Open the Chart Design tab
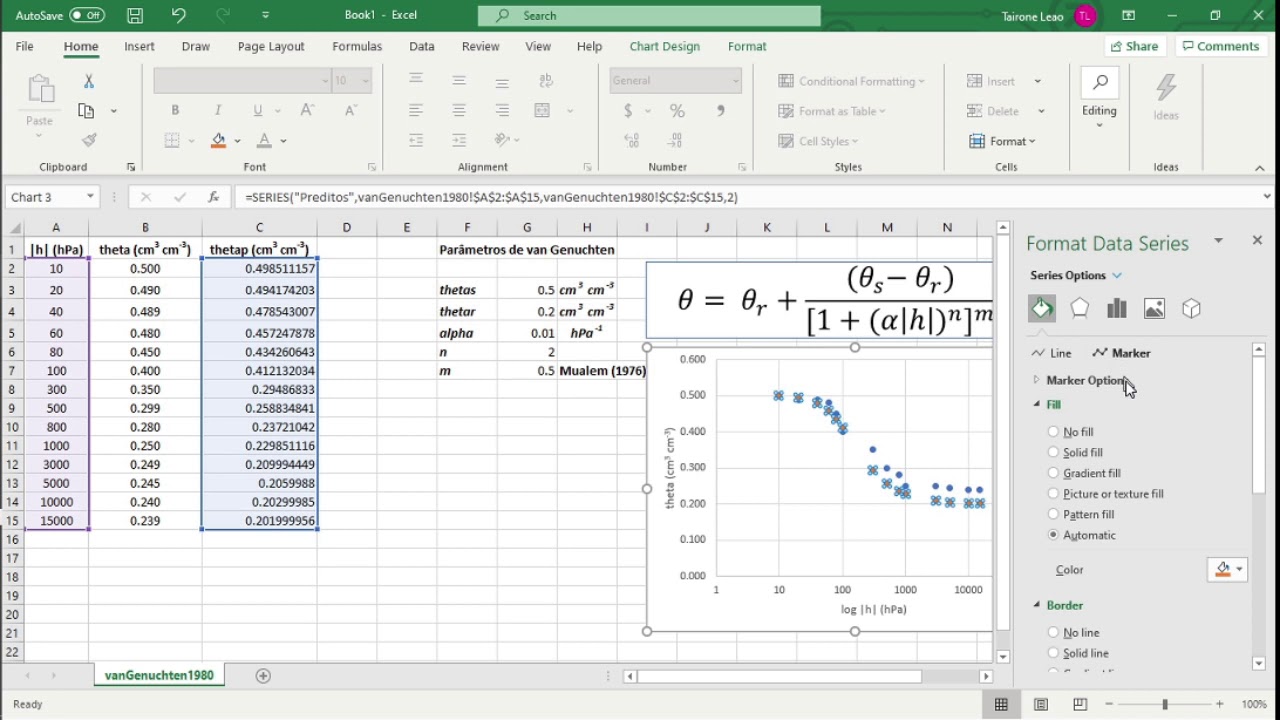The height and width of the screenshot is (720, 1280). [664, 46]
